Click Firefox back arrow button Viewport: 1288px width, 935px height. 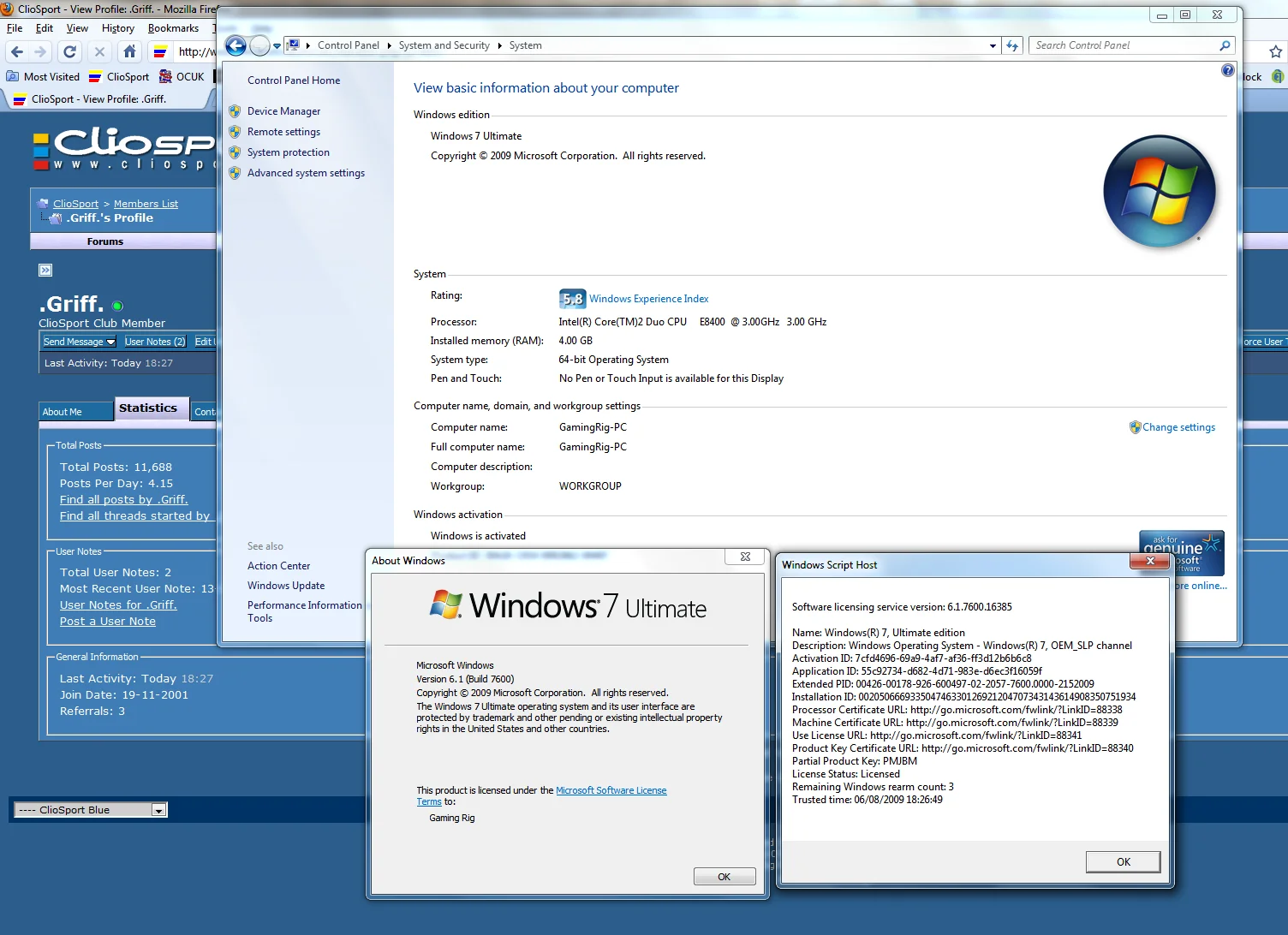[17, 52]
